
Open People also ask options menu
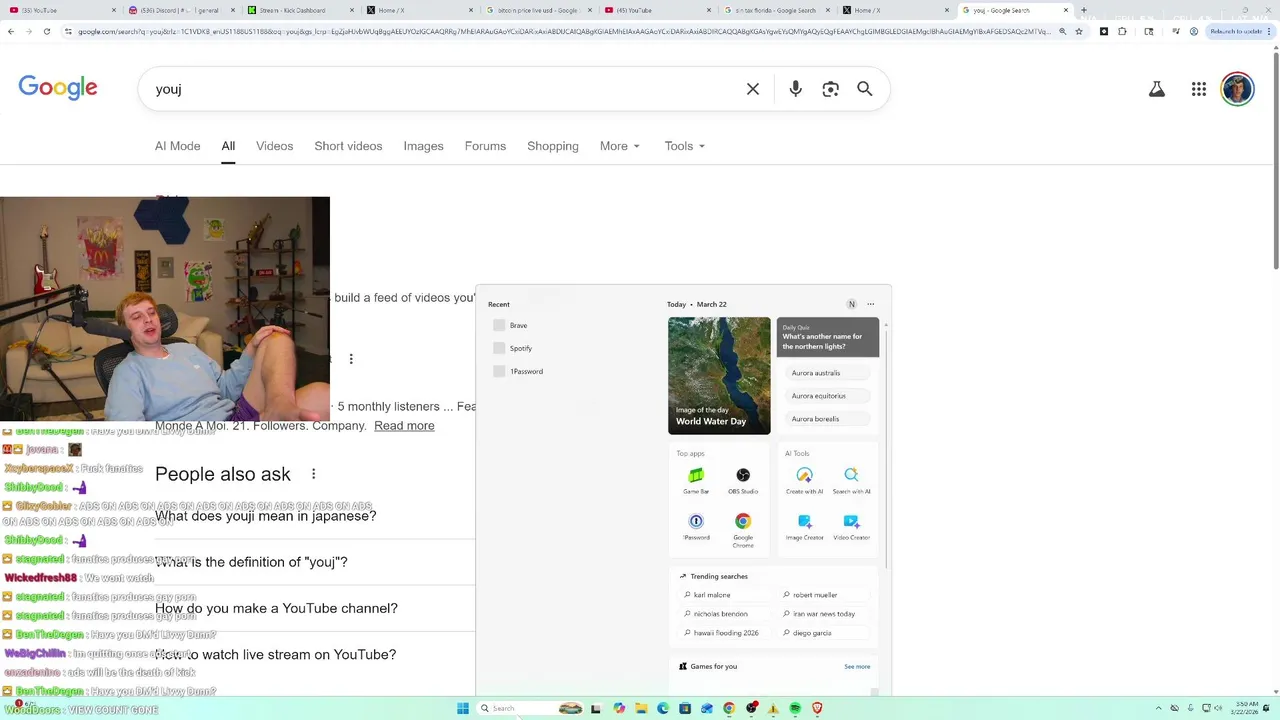pyautogui.click(x=313, y=474)
